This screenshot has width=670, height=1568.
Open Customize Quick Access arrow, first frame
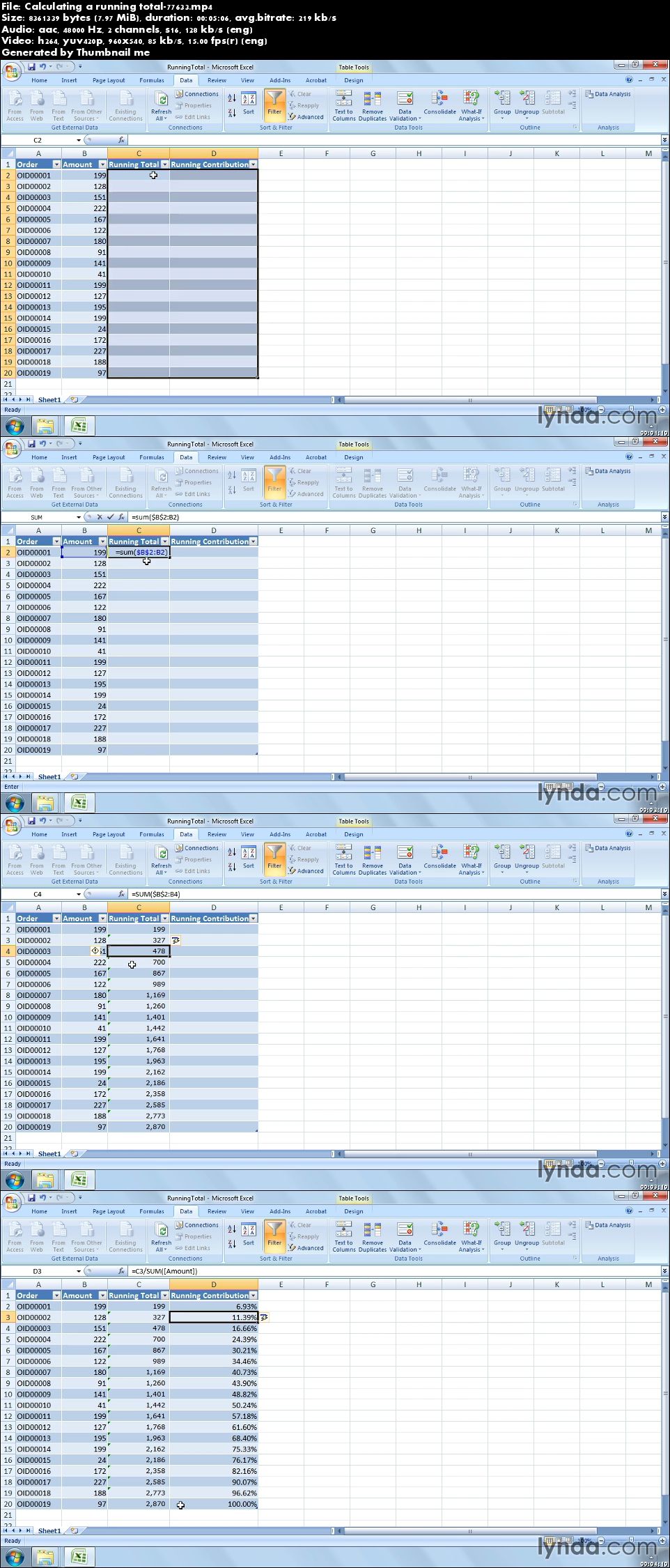(x=80, y=67)
